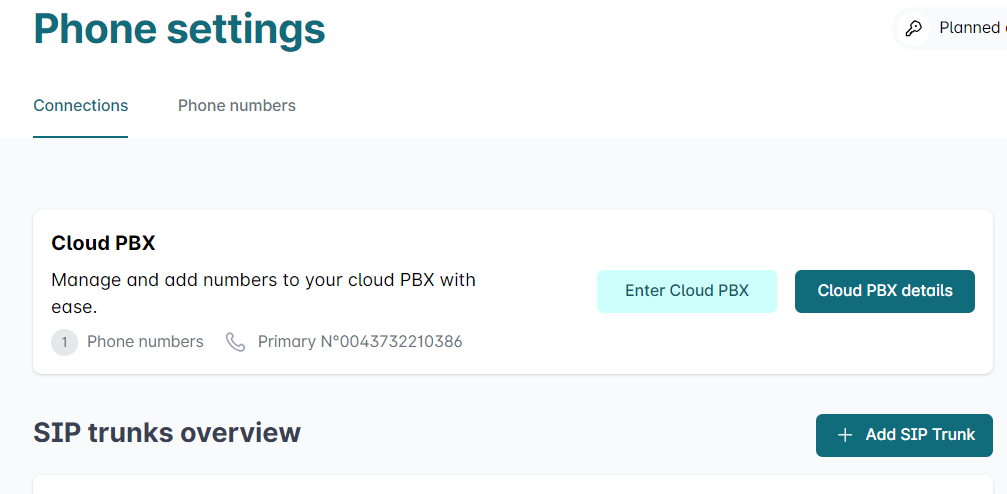Select the Connections tab

(x=80, y=105)
